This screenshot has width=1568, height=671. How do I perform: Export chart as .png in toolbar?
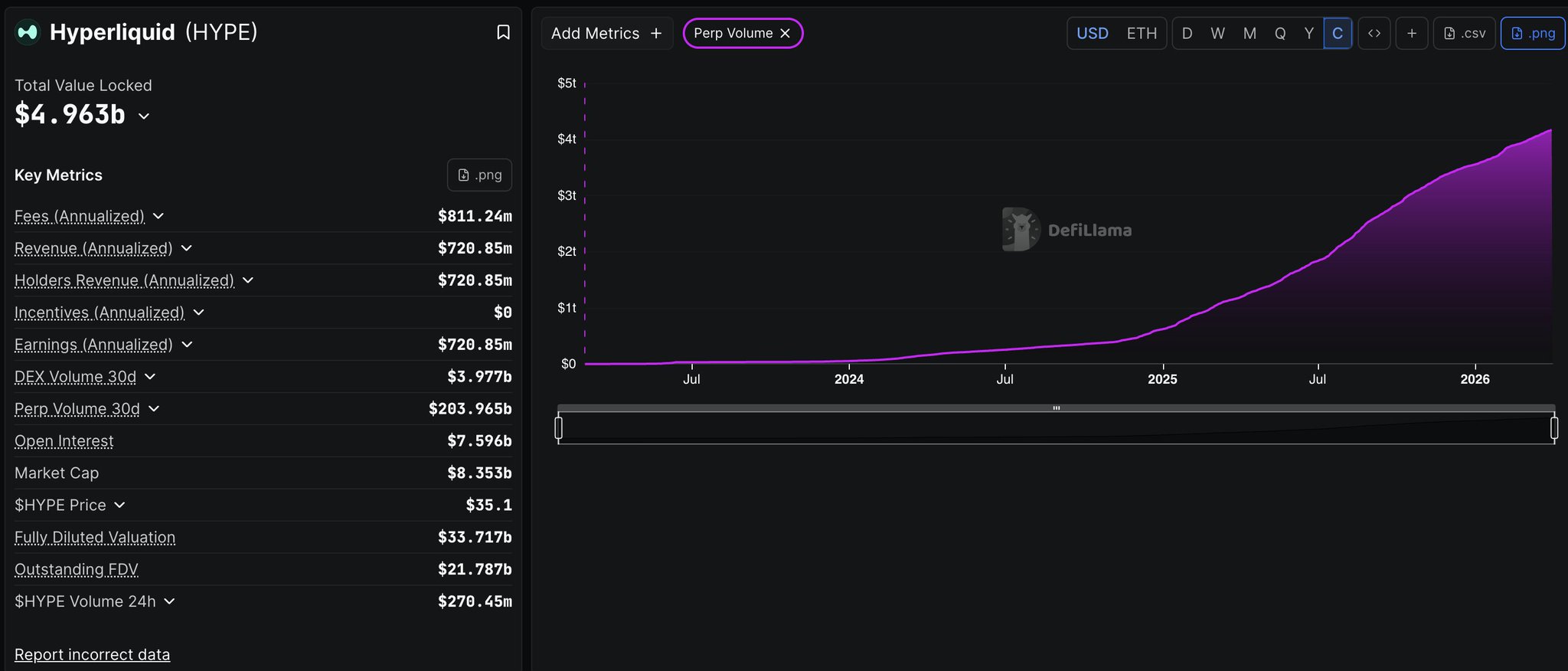pyautogui.click(x=1533, y=34)
